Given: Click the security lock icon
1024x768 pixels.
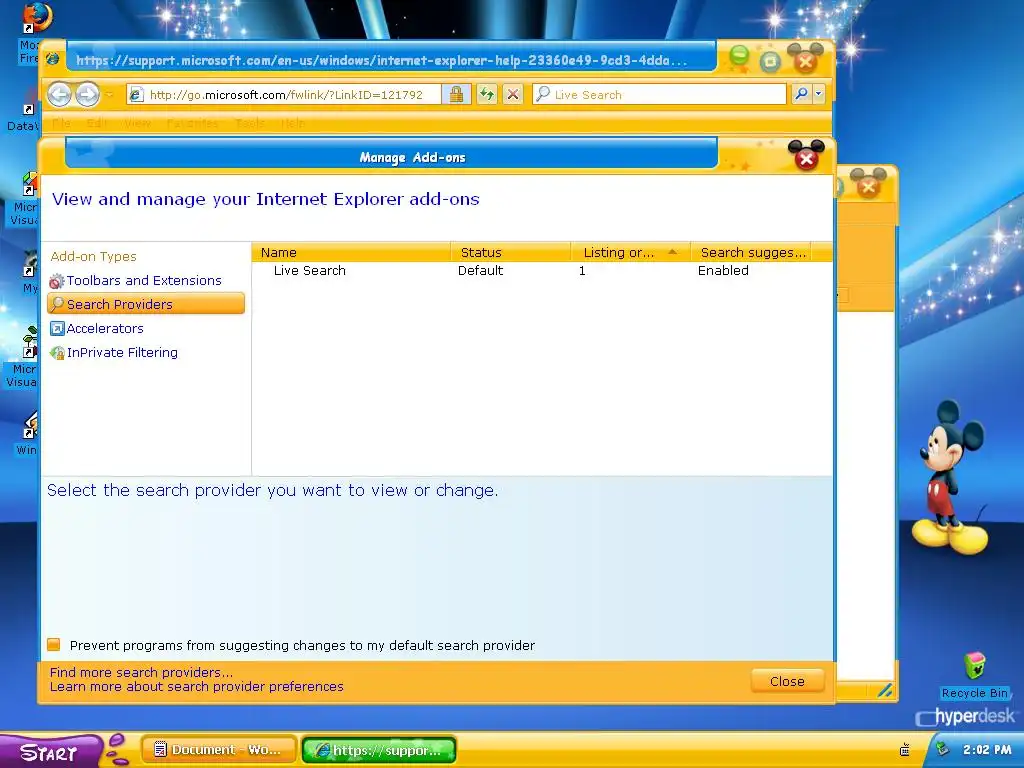Looking at the screenshot, I should pos(456,95).
